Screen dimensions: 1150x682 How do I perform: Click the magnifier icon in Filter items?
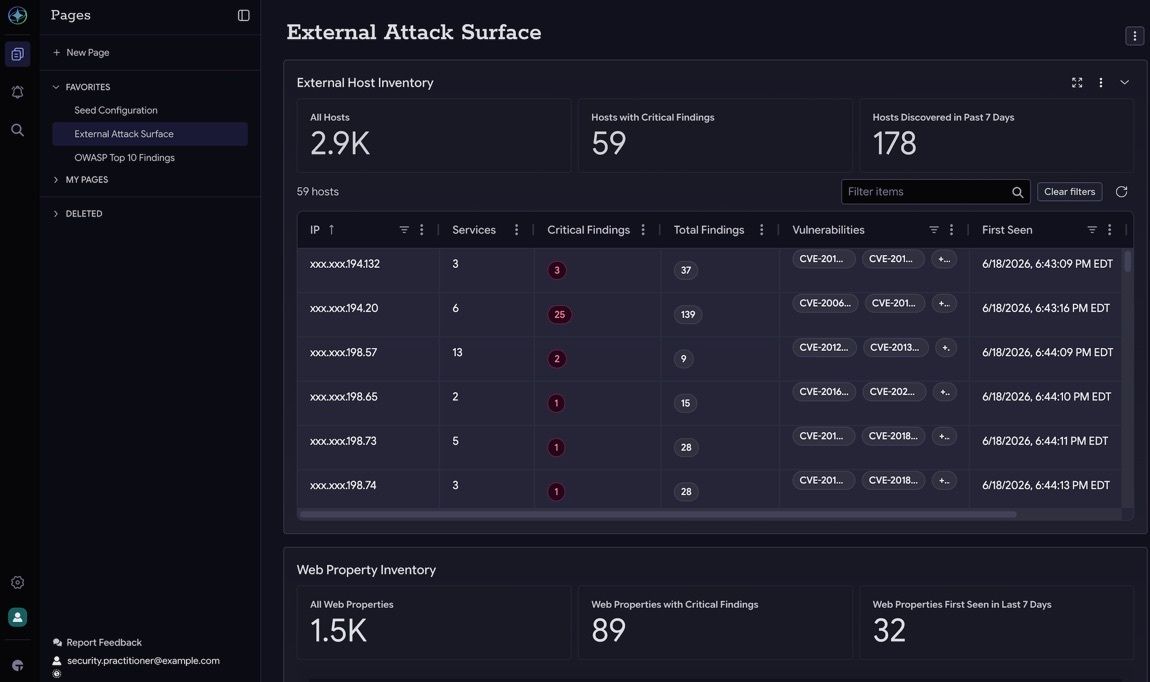1017,192
